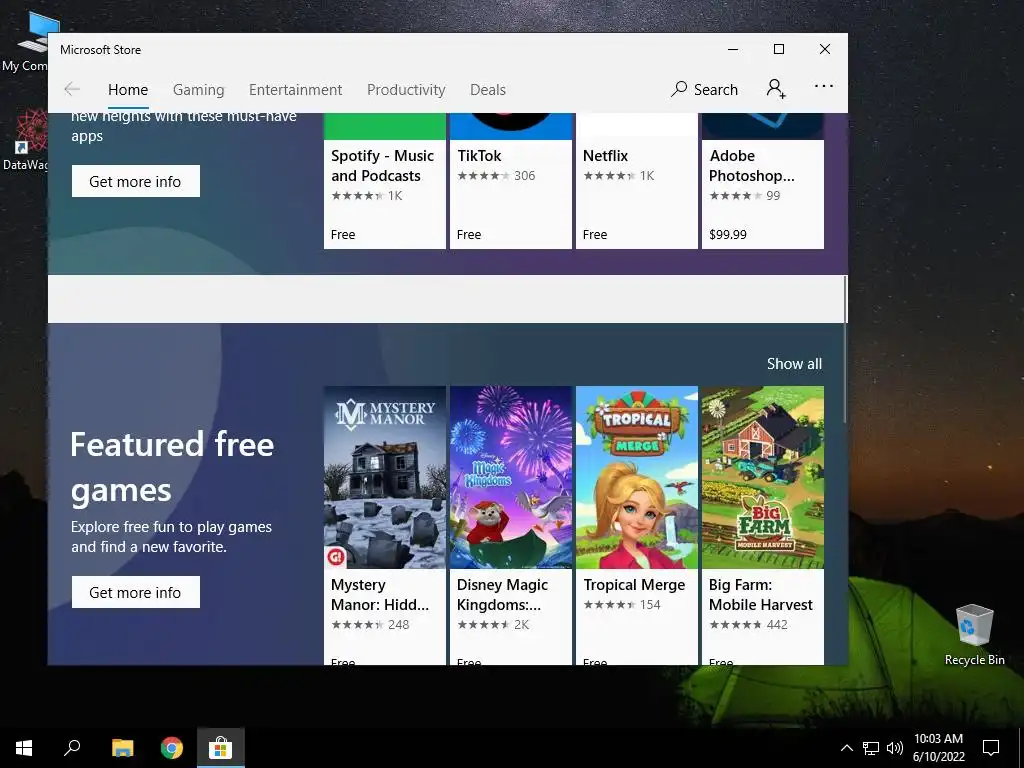1024x768 pixels.
Task: Click the Tropical Merge rating 154
Action: tap(622, 605)
